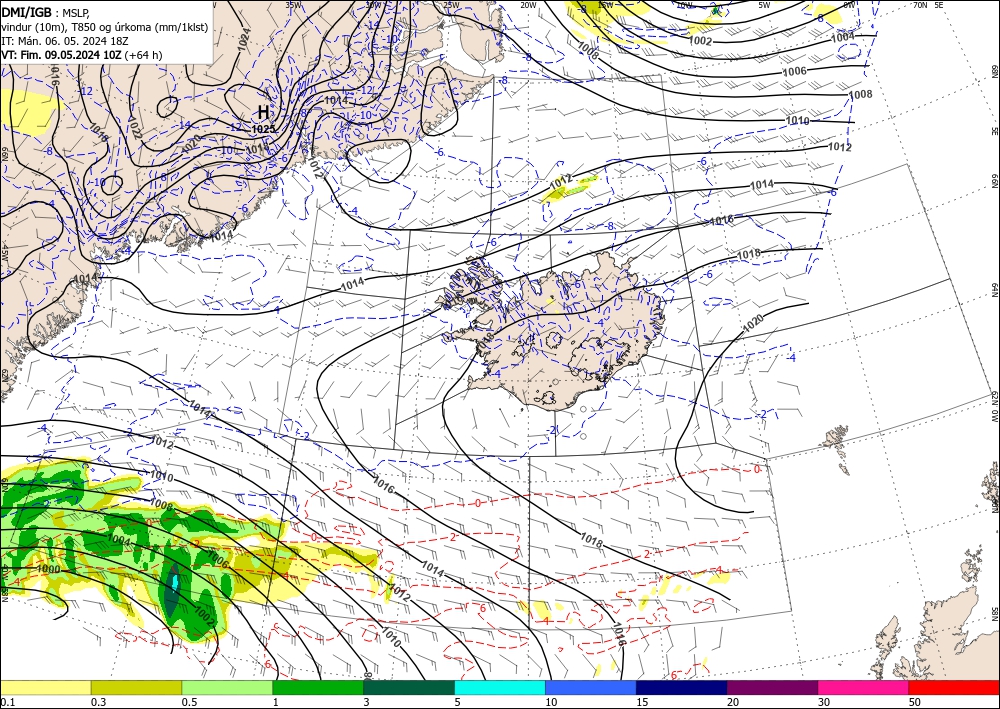Click the yellow 0.1–0.3 legend color segment
1000x709 pixels.
pyautogui.click(x=46, y=687)
